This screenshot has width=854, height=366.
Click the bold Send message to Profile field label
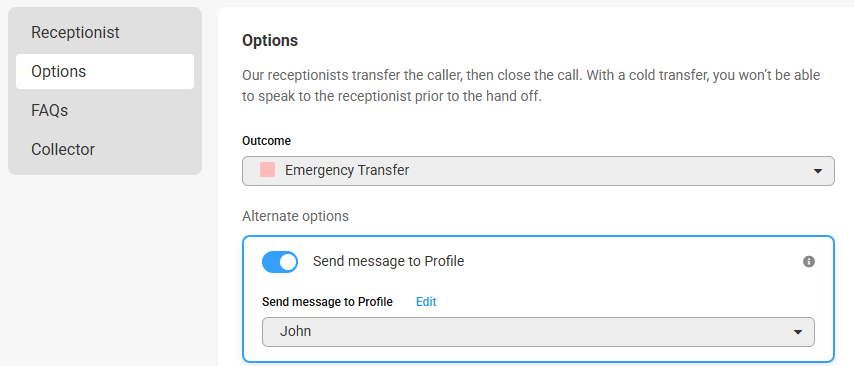tap(327, 302)
